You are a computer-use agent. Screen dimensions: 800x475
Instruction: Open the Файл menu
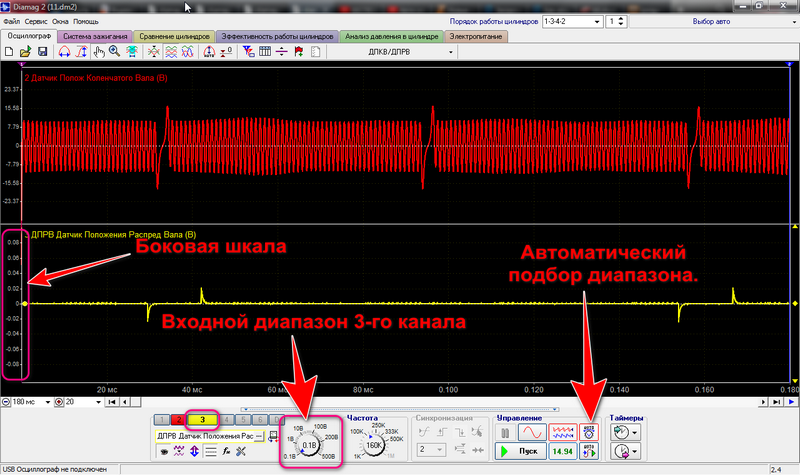click(12, 21)
